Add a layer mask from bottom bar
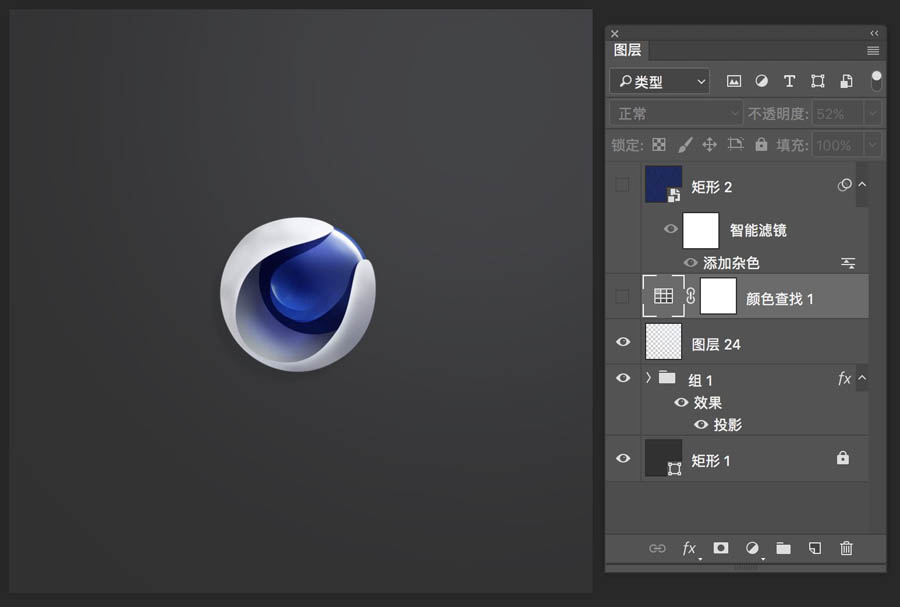Image resolution: width=900 pixels, height=607 pixels. [720, 548]
